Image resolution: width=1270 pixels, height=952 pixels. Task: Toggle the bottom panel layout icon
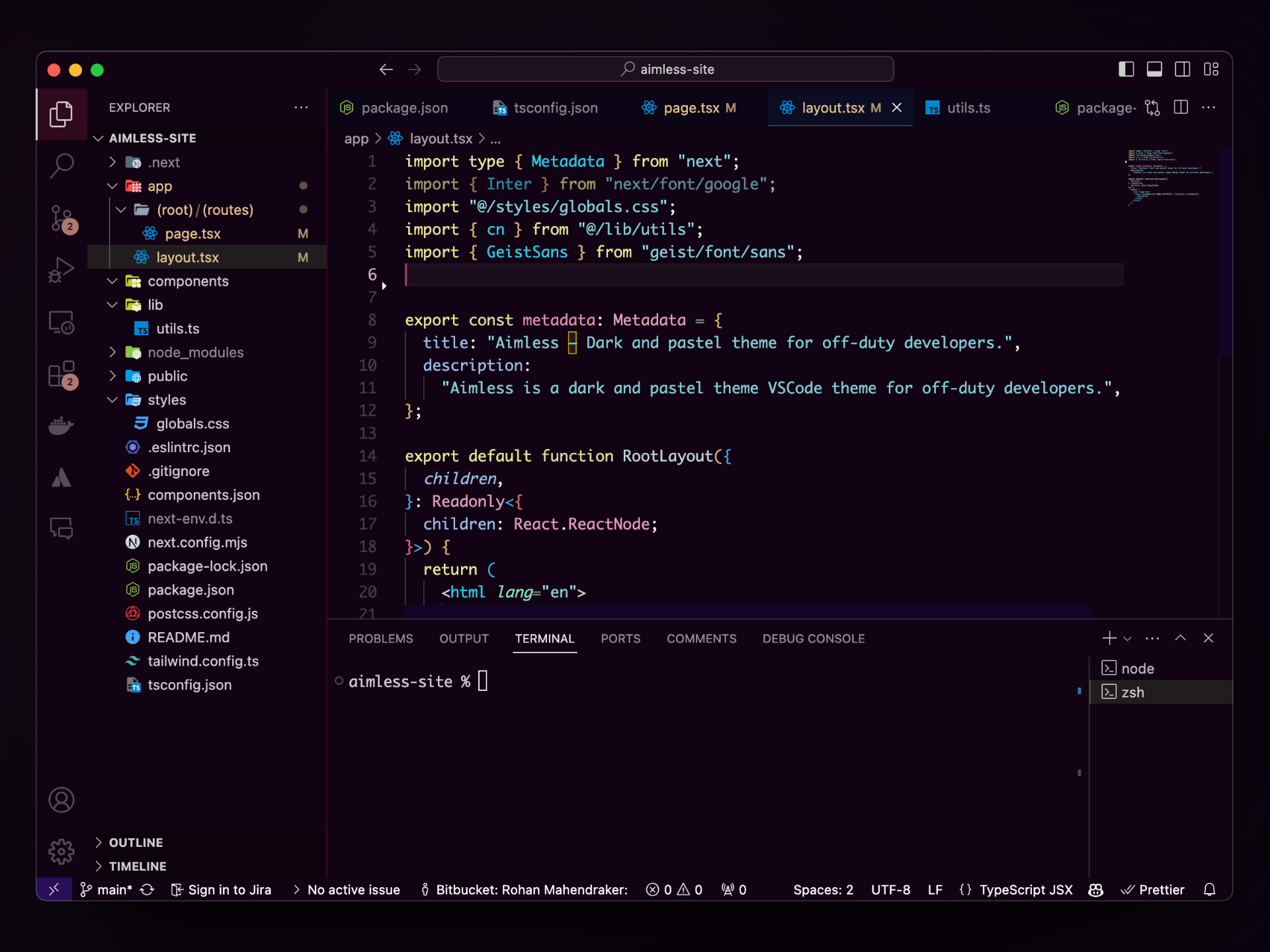[x=1154, y=69]
